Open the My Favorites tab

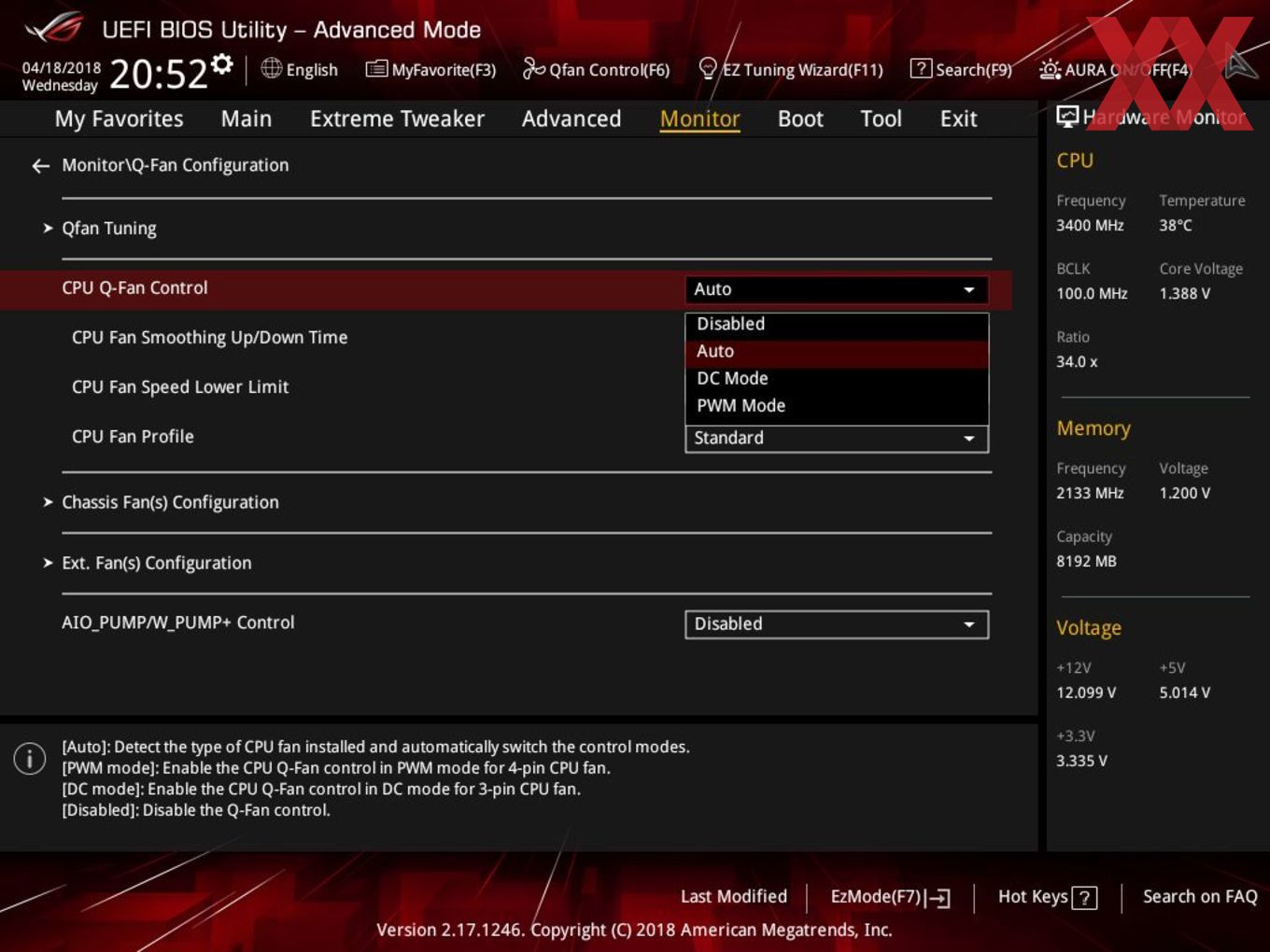pyautogui.click(x=120, y=119)
